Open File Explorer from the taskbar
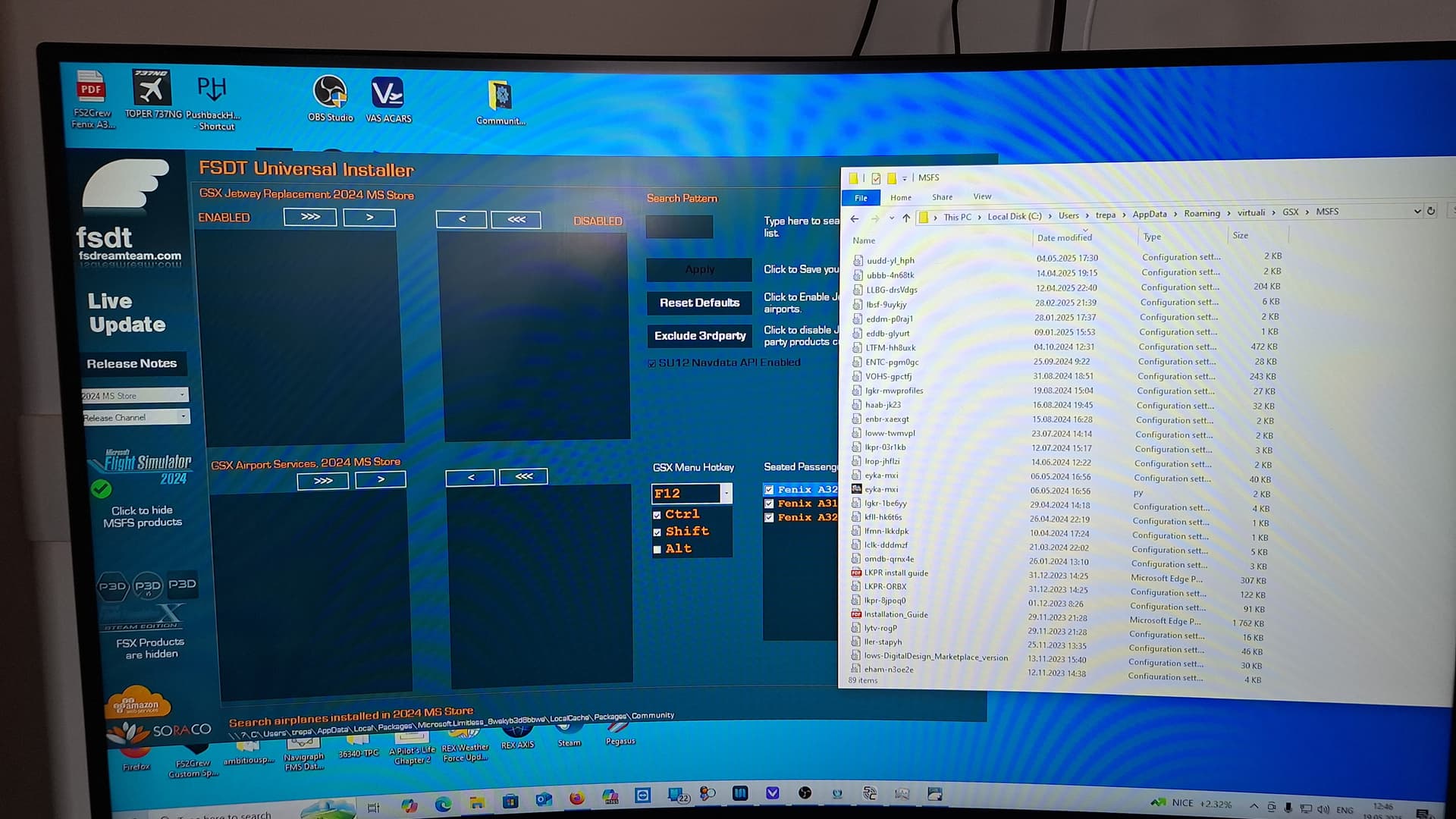Viewport: 1456px width, 819px height. (x=476, y=802)
